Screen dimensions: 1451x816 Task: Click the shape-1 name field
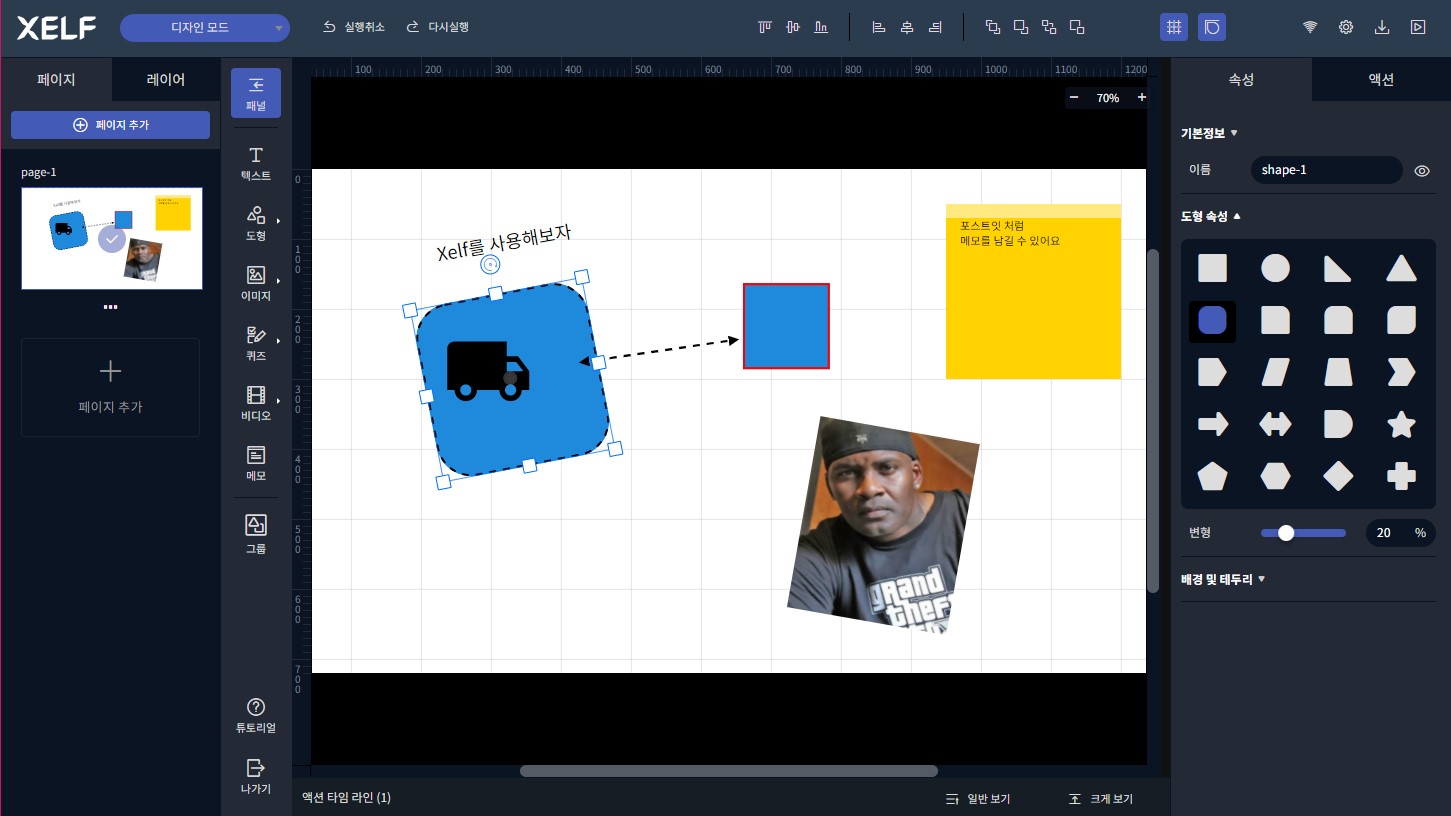1326,170
